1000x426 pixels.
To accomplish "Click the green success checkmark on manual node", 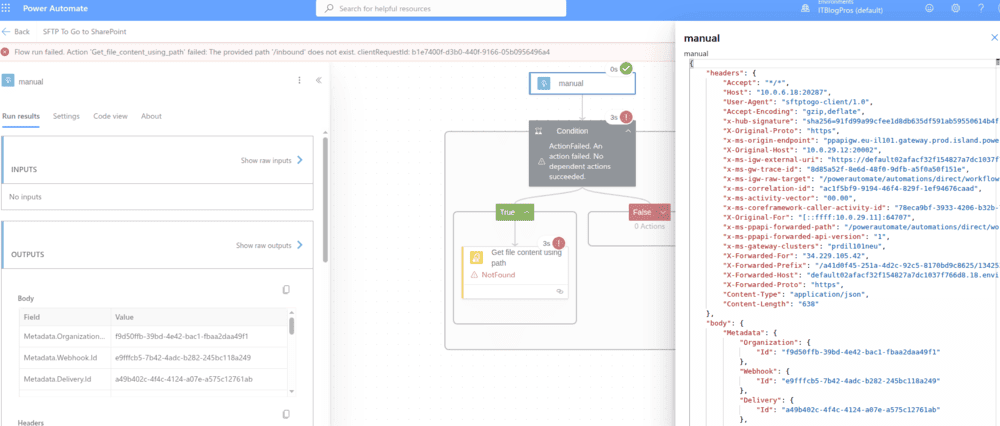I will coord(626,68).
